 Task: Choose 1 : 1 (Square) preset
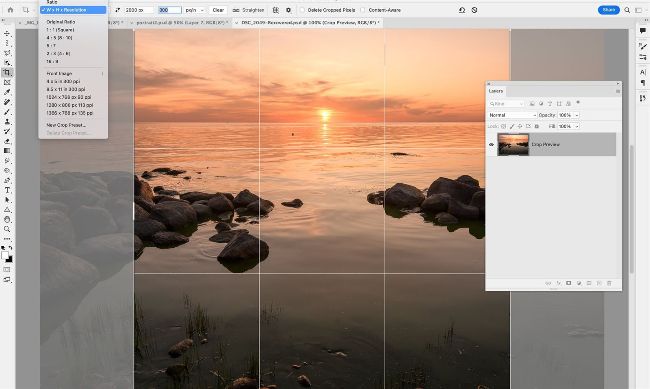click(x=61, y=29)
